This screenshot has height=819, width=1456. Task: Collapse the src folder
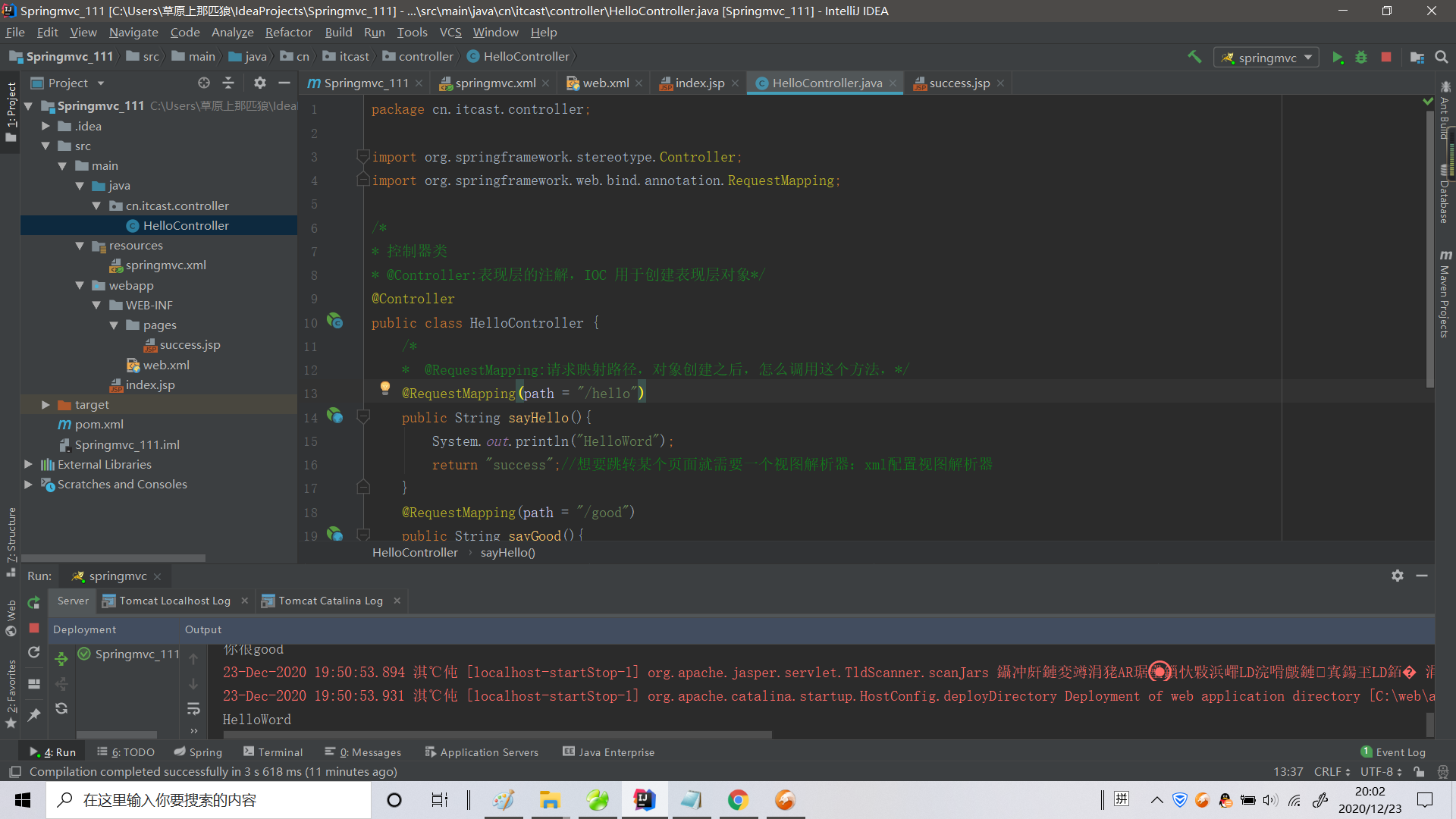tap(45, 146)
